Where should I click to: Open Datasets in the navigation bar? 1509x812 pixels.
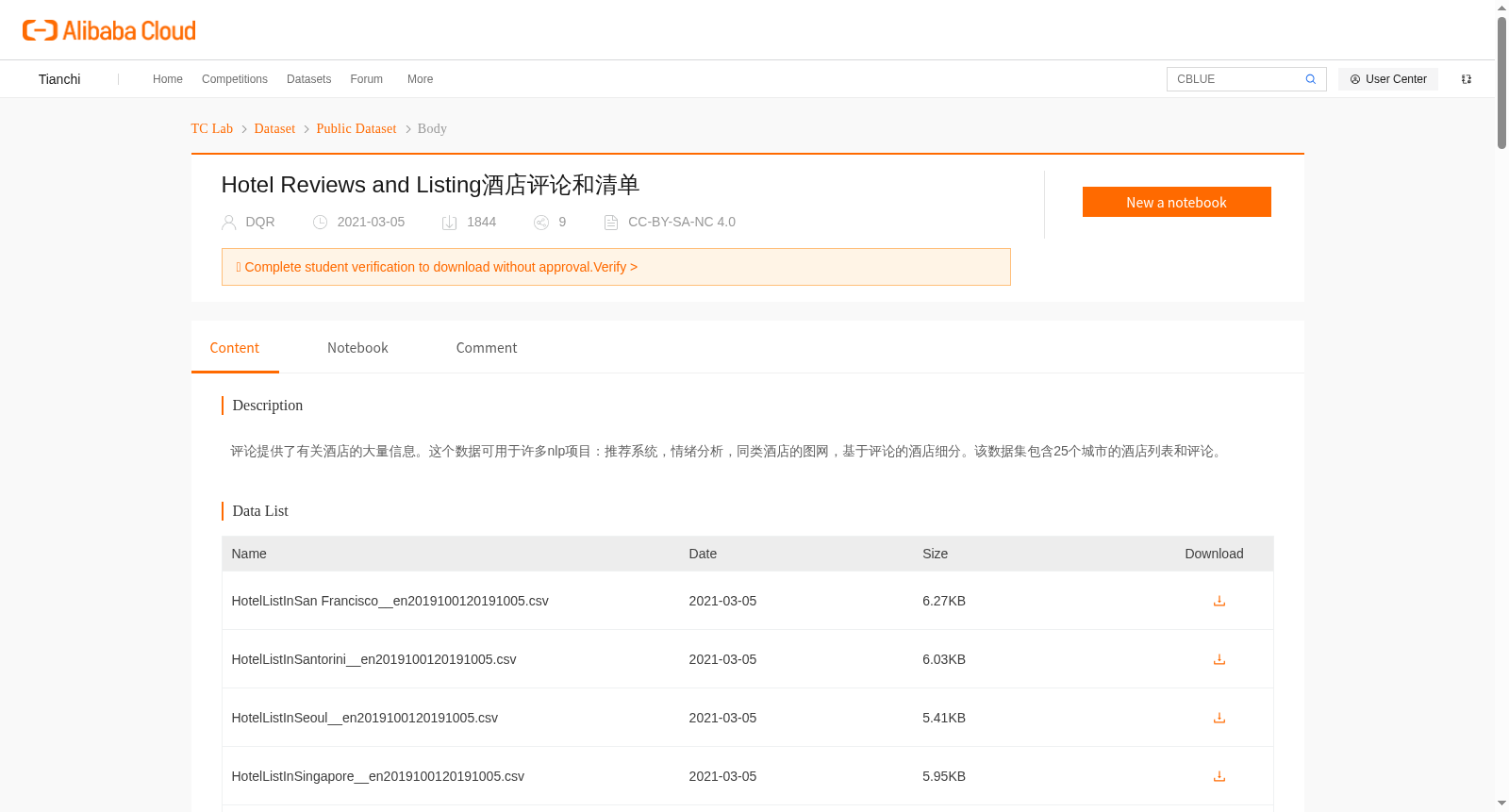pos(309,79)
